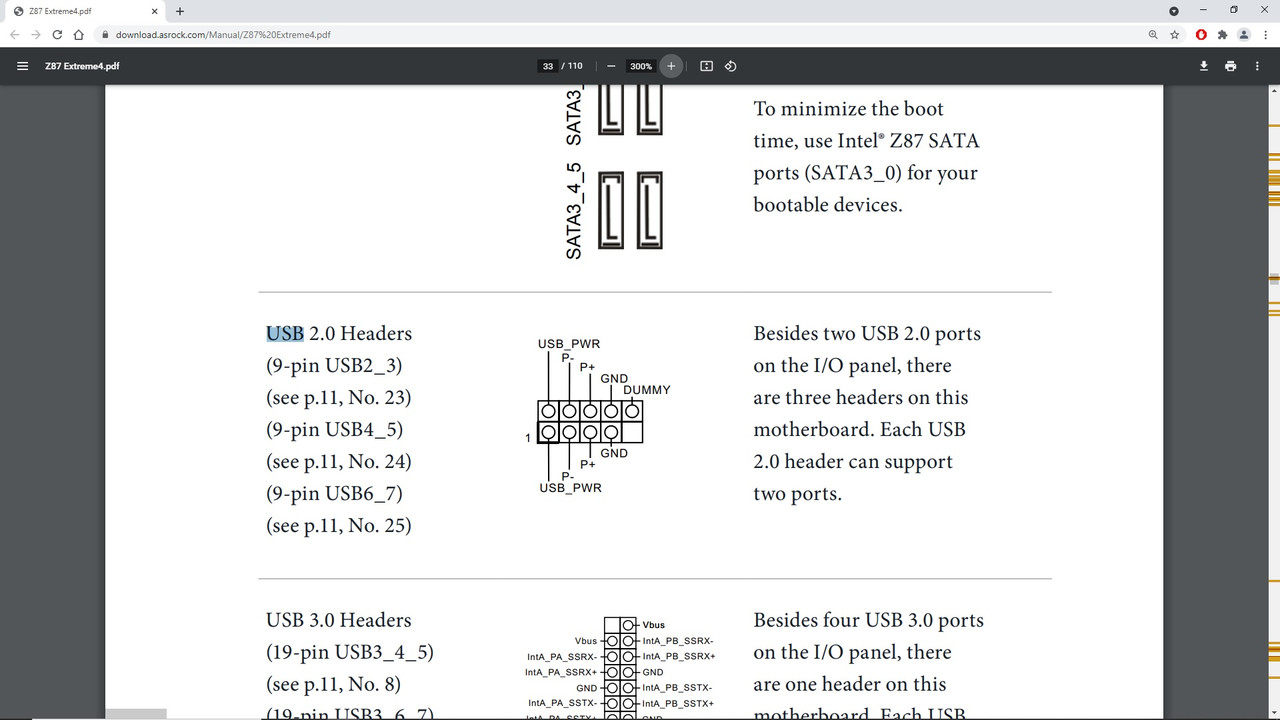
Task: Click text "(see p.11, No. 24)"
Action: click(339, 462)
